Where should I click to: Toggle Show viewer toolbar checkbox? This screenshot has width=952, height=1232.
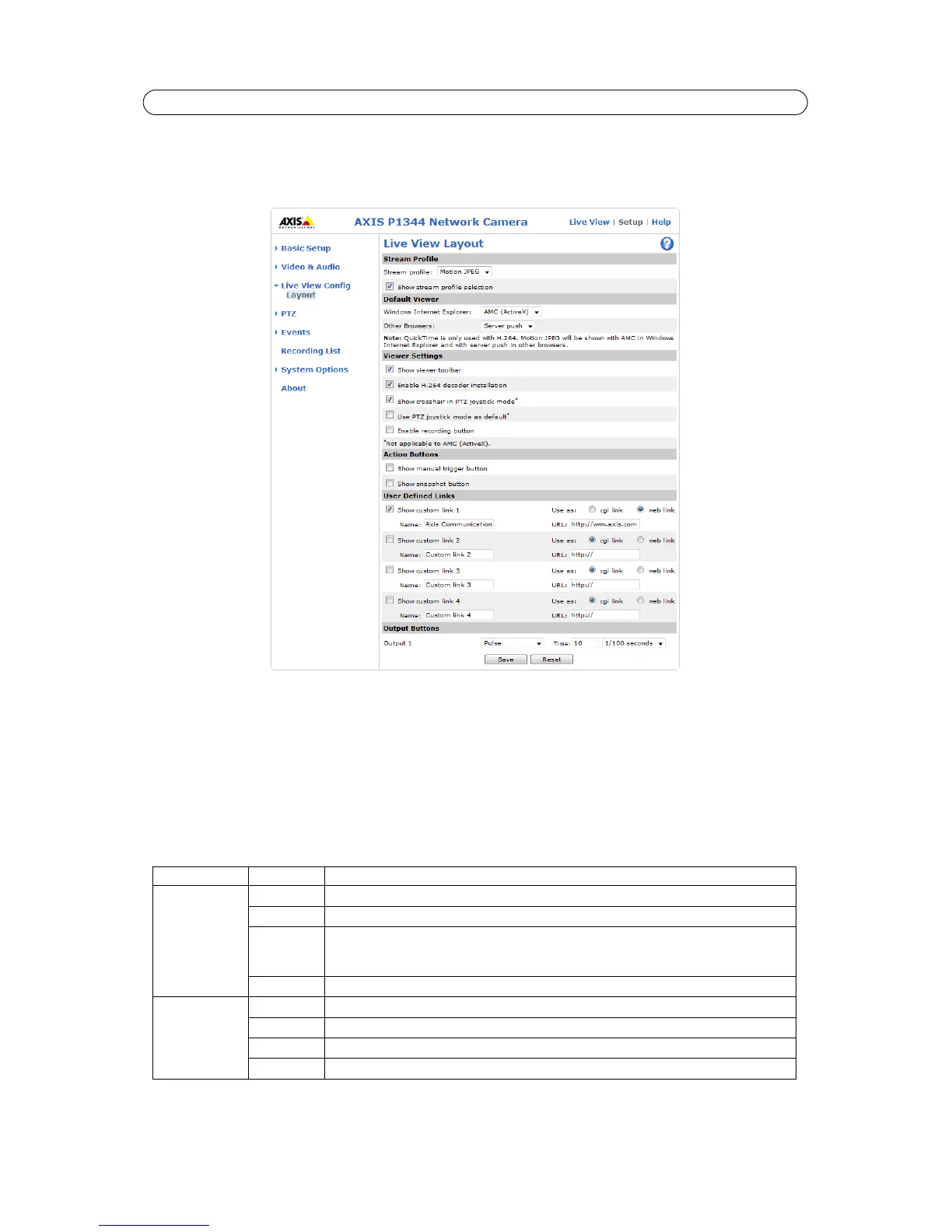[390, 369]
